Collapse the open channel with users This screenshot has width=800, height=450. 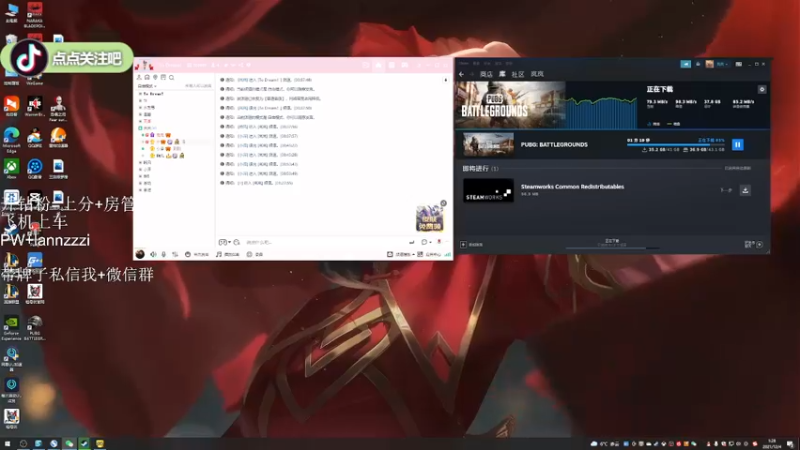tap(140, 128)
